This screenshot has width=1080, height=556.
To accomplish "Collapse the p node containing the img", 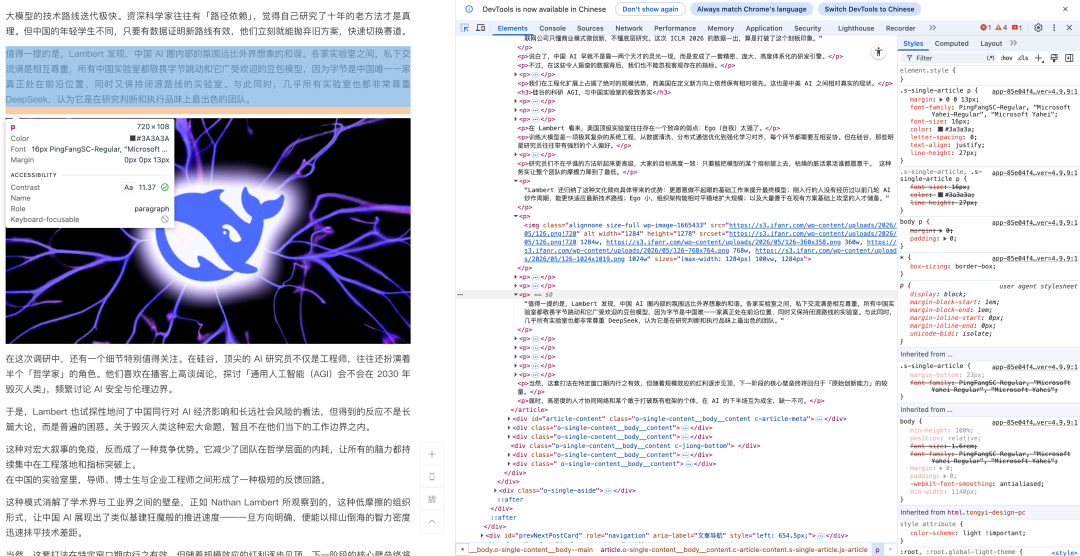I will [517, 216].
